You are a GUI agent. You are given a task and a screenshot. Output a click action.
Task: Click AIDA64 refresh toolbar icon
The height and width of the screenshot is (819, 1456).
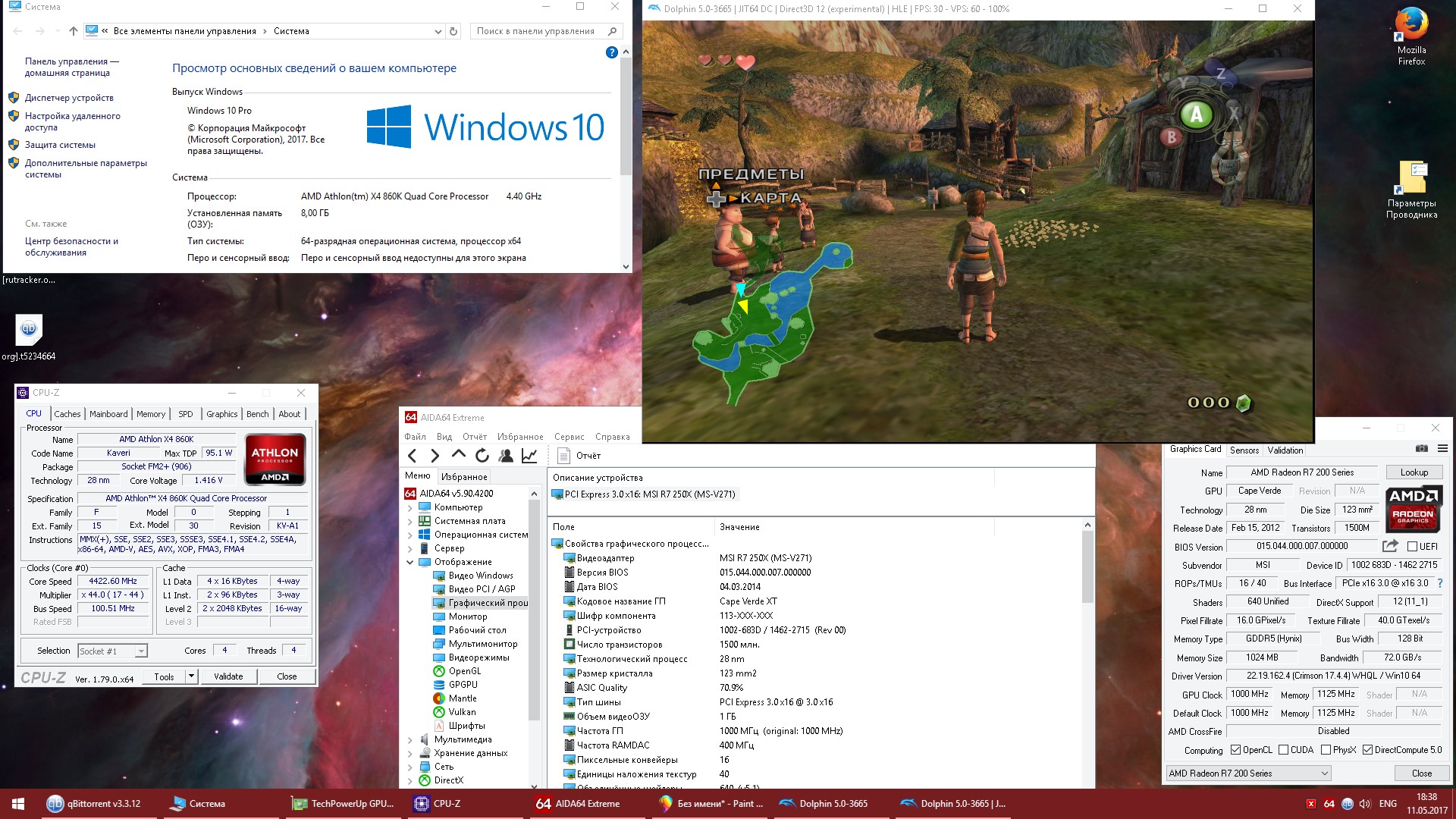coord(482,456)
